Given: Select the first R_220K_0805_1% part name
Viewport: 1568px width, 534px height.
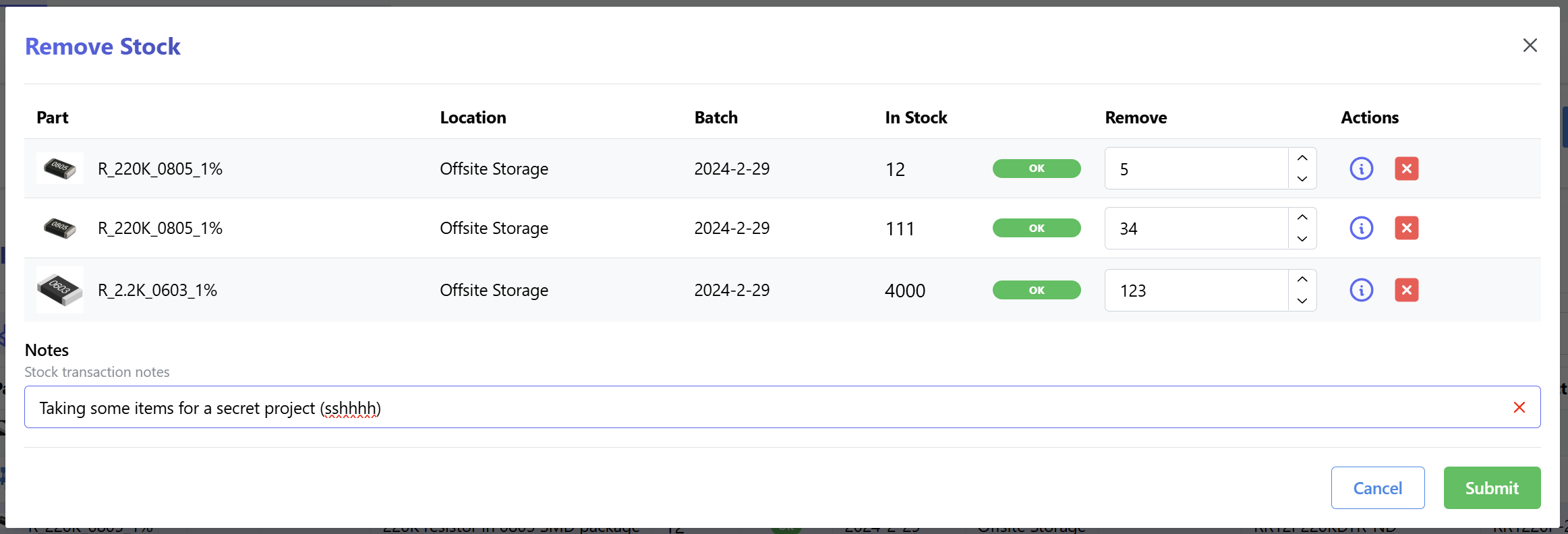Looking at the screenshot, I should click(161, 169).
